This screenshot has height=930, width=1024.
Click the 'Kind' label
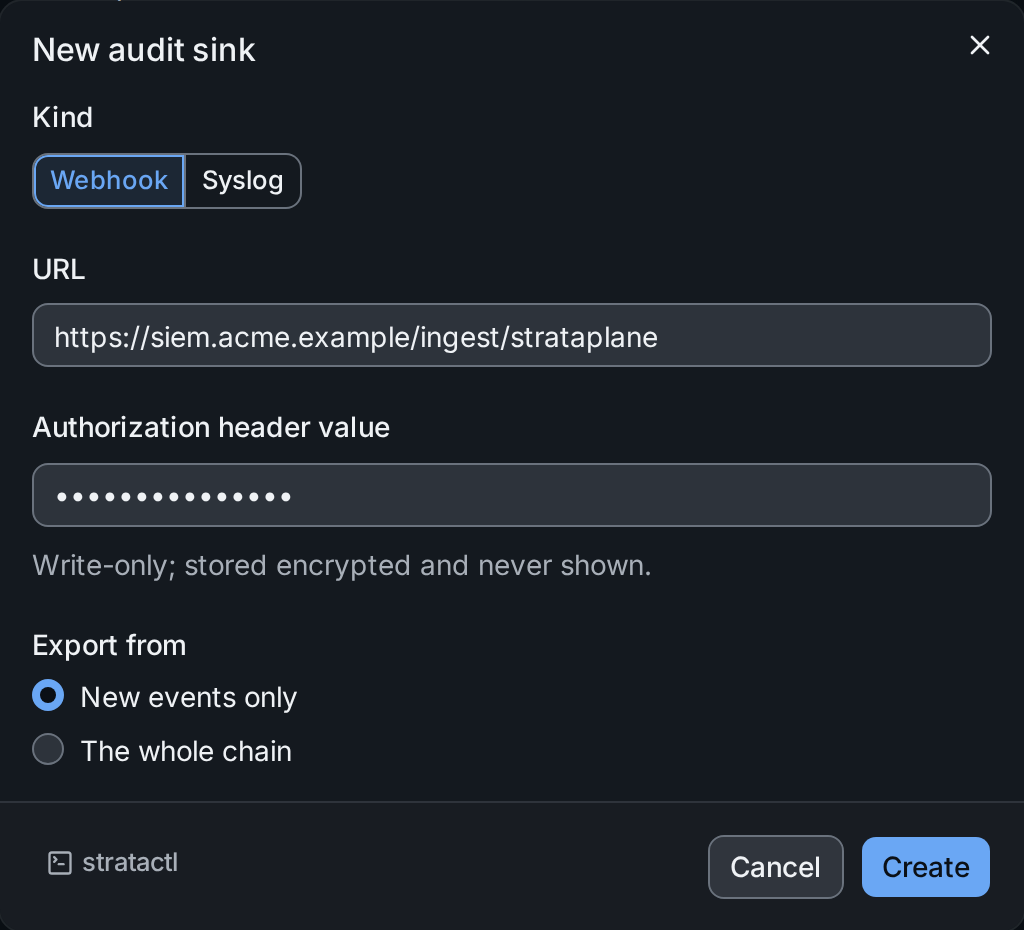click(63, 118)
